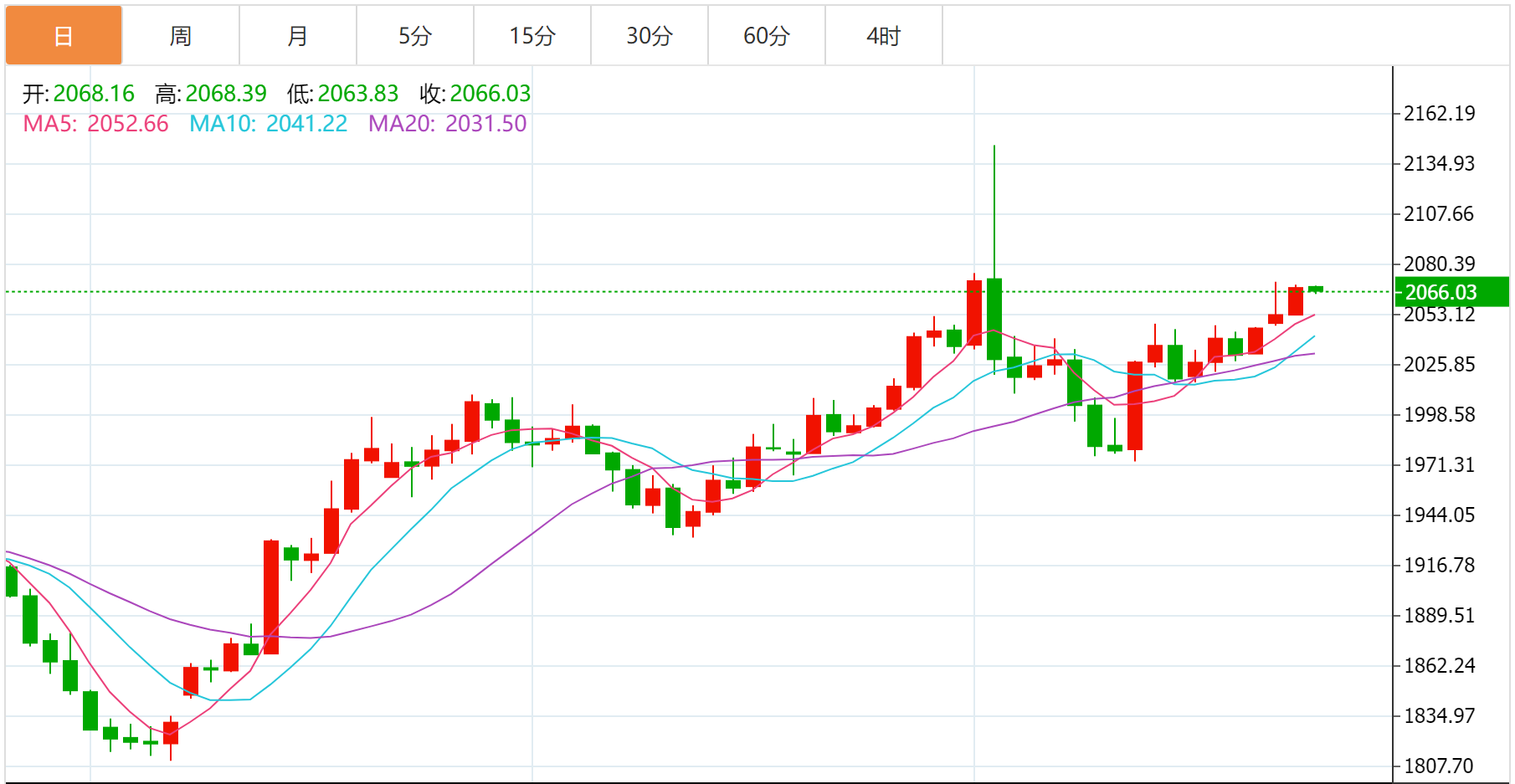Click the 1998.58 price axis label

click(1440, 415)
